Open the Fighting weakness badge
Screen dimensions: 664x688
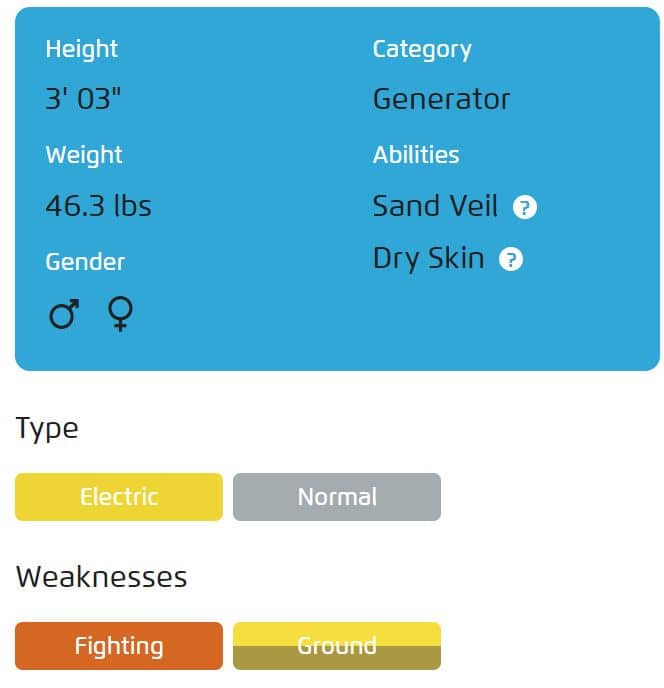pyautogui.click(x=118, y=645)
